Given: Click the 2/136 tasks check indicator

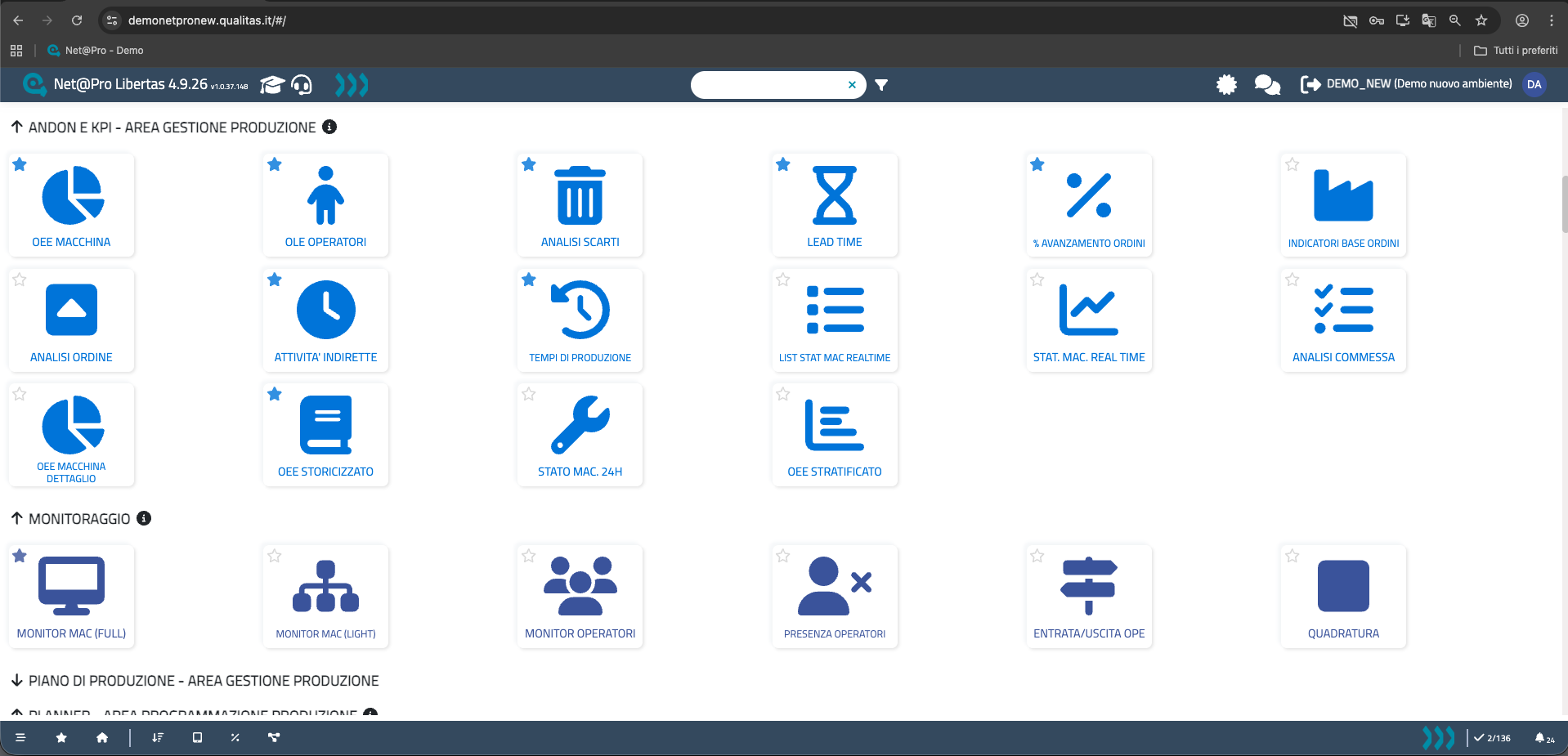Looking at the screenshot, I should tap(1492, 738).
